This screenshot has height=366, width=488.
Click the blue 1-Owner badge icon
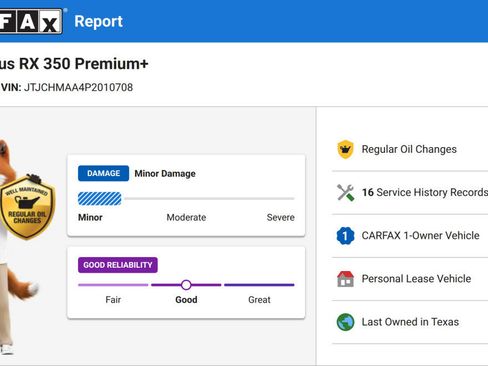pyautogui.click(x=345, y=236)
